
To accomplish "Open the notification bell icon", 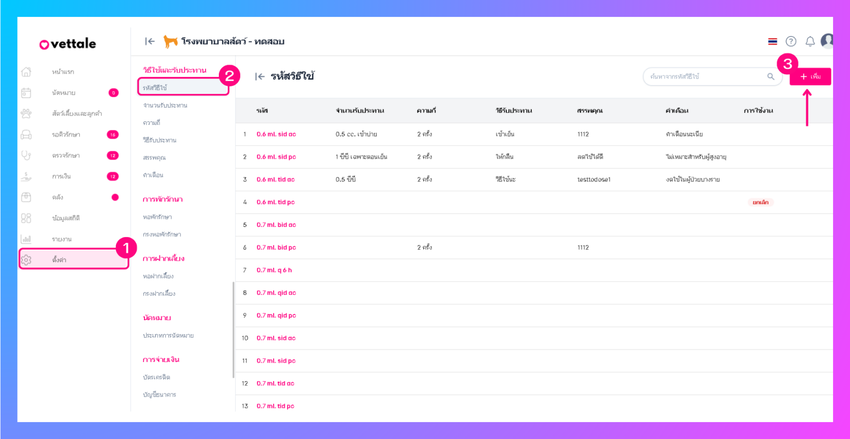I will click(x=810, y=41).
